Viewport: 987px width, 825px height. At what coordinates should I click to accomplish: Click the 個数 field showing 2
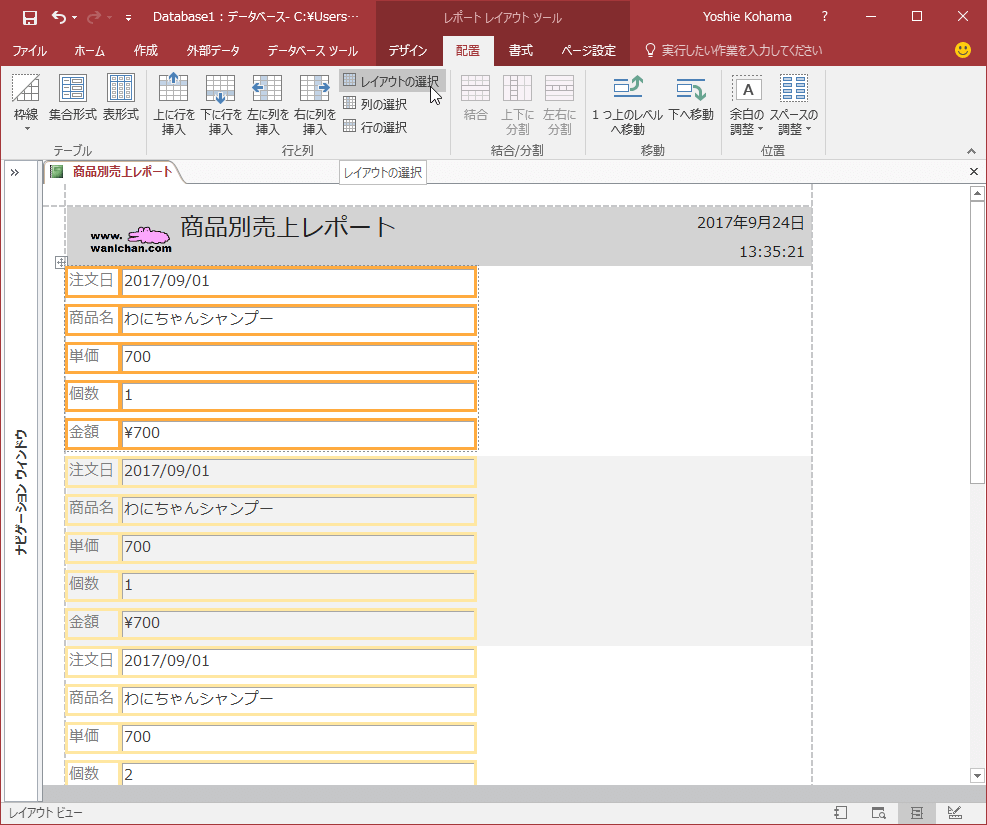tap(298, 775)
